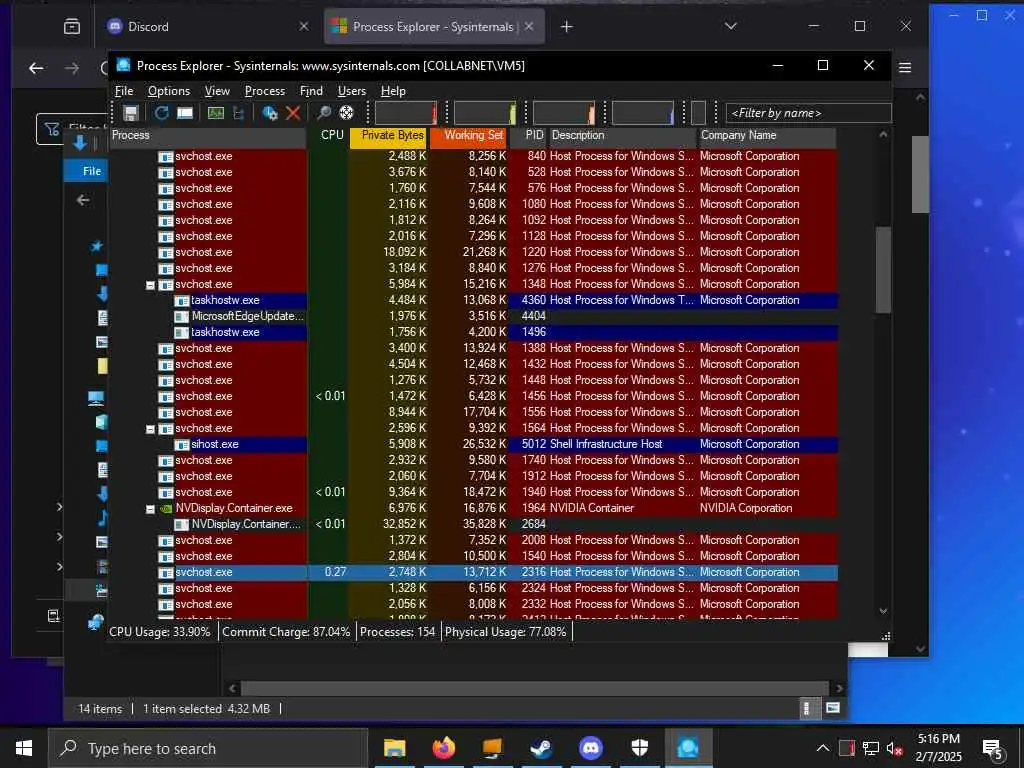Select the MicrosoftEdgeUpdate process row

point(473,316)
